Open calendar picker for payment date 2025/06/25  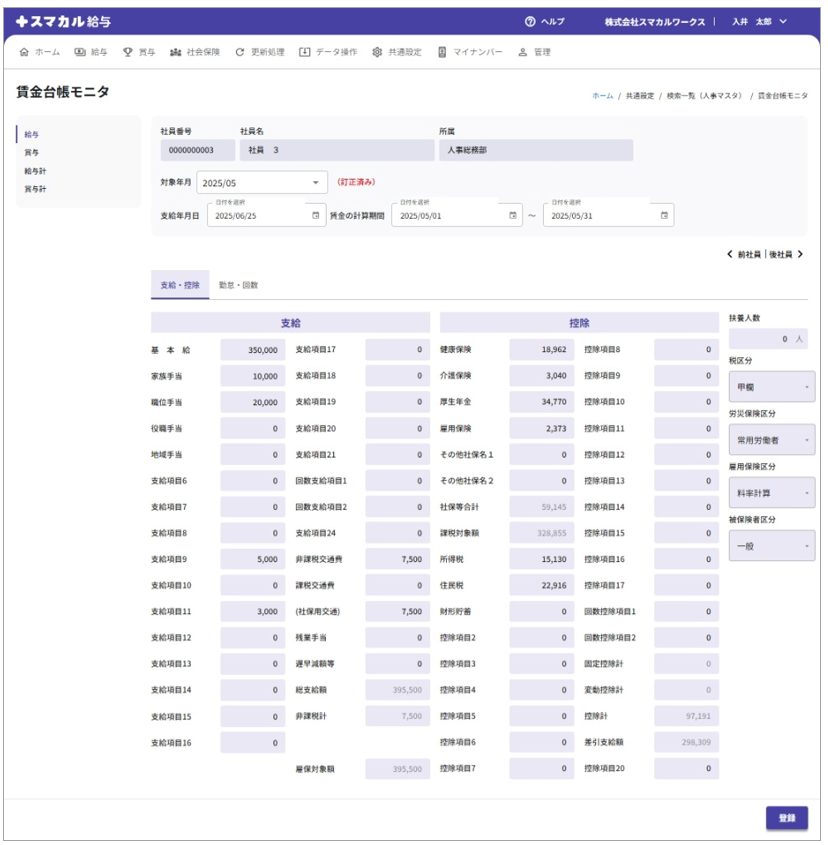click(x=316, y=215)
